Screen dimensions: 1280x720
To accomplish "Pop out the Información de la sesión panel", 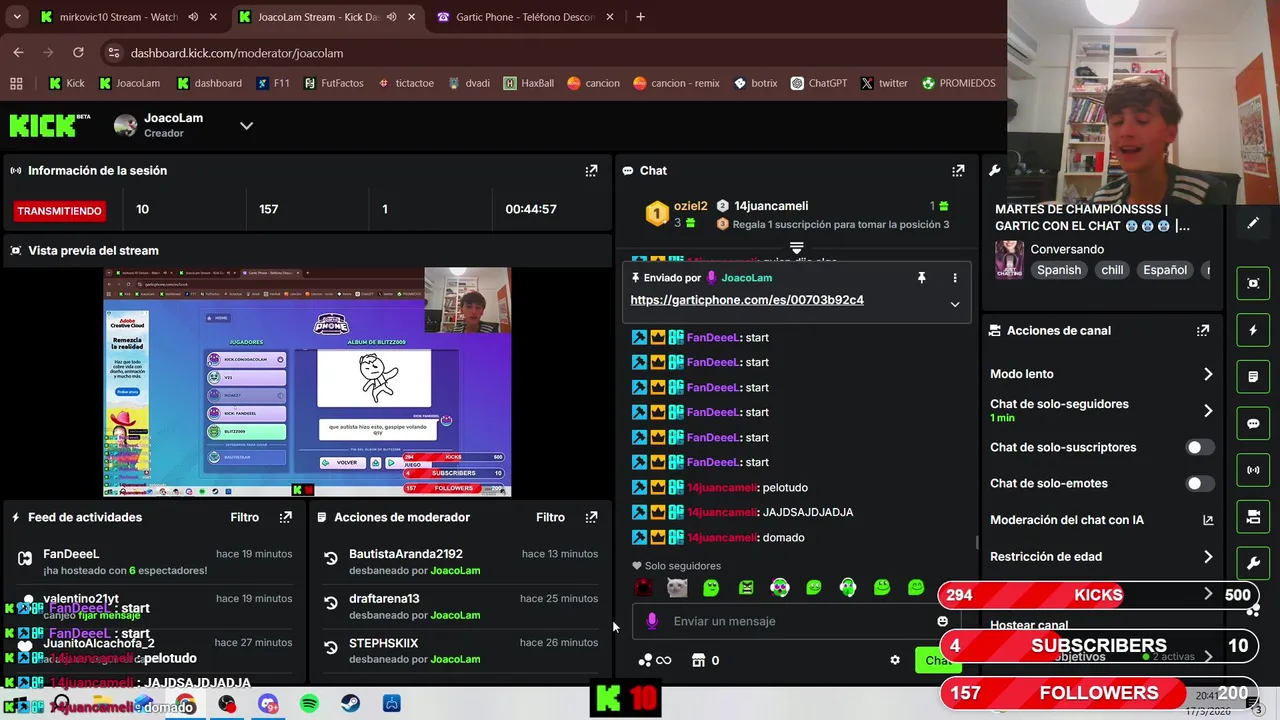I will (x=591, y=171).
